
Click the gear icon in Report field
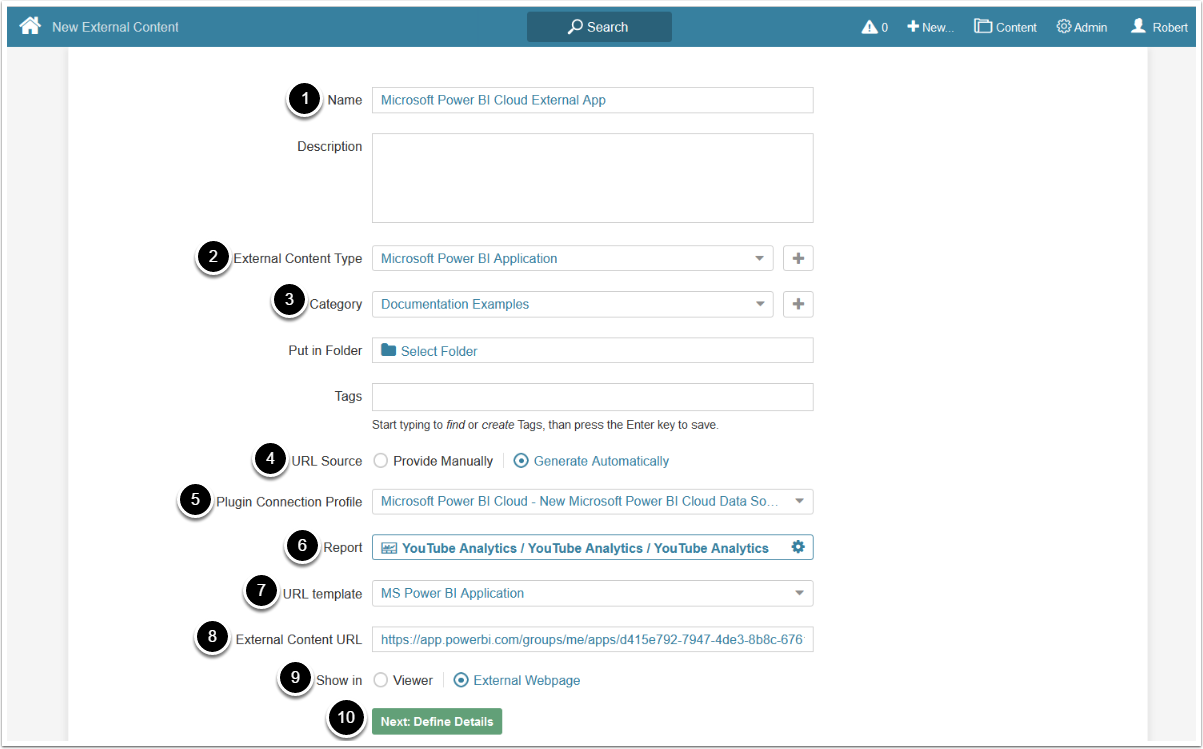(x=797, y=547)
